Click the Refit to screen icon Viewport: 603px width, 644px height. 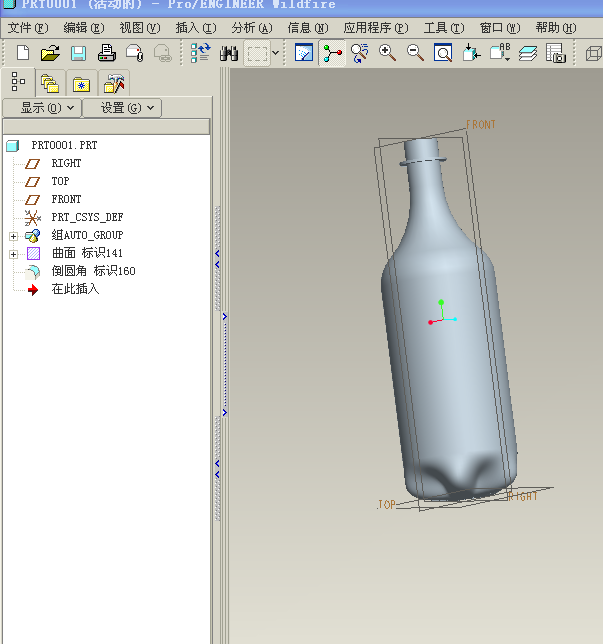pyautogui.click(x=444, y=53)
